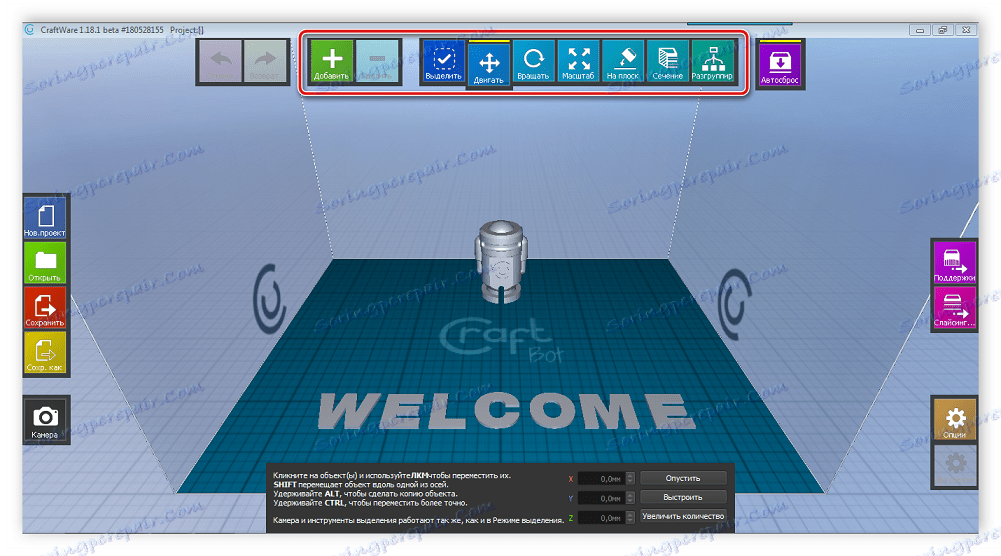The width and height of the screenshot is (1001, 556).
Task: Click Сохр. как save-as button
Action: tap(45, 352)
